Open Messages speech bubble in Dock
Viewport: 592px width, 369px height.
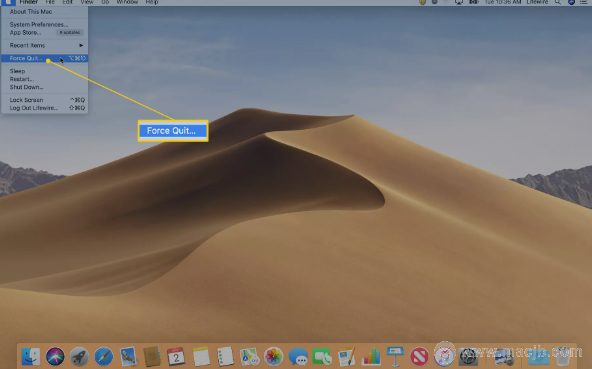click(x=298, y=357)
